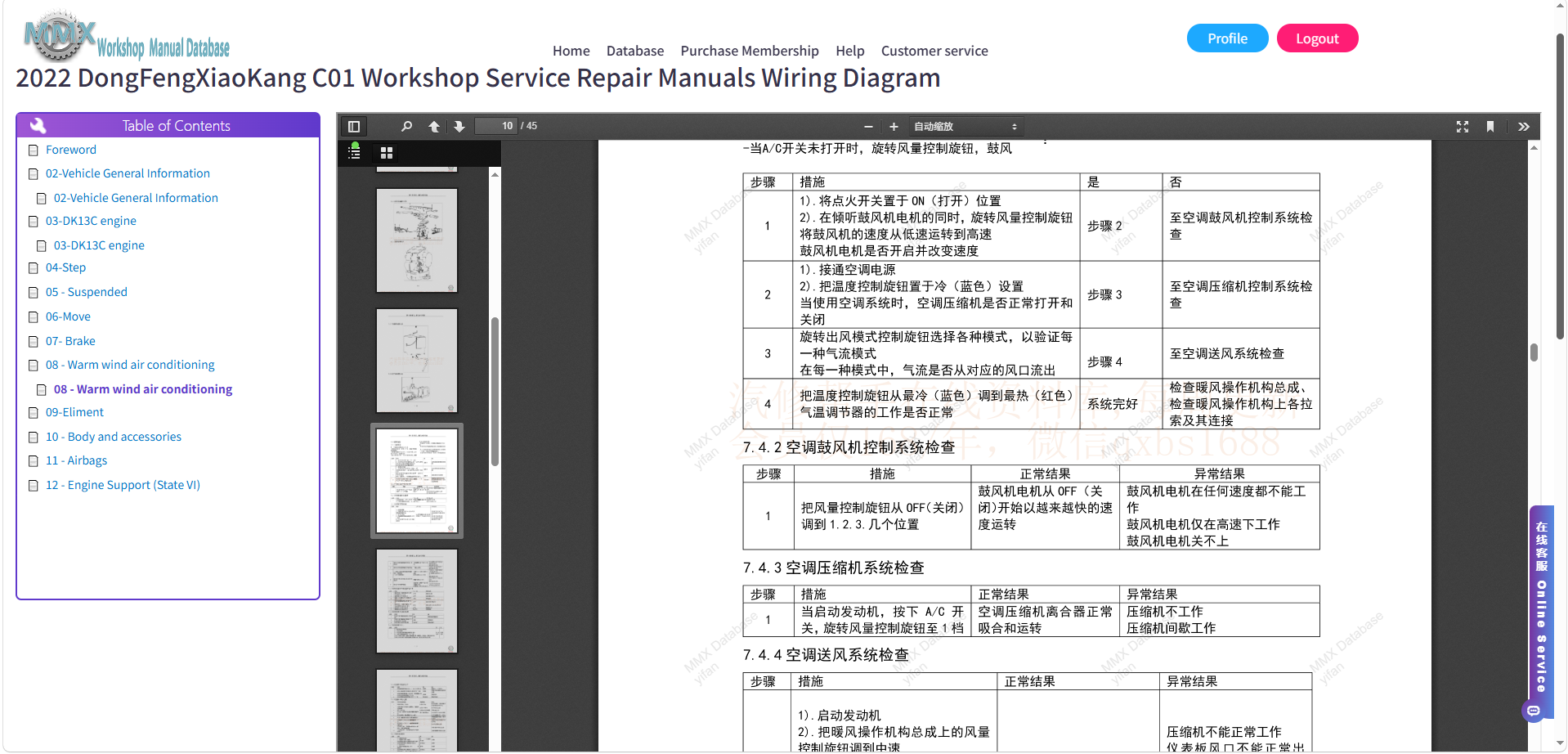Open Customer service page
Screen dimensions: 1568x754
(x=934, y=51)
